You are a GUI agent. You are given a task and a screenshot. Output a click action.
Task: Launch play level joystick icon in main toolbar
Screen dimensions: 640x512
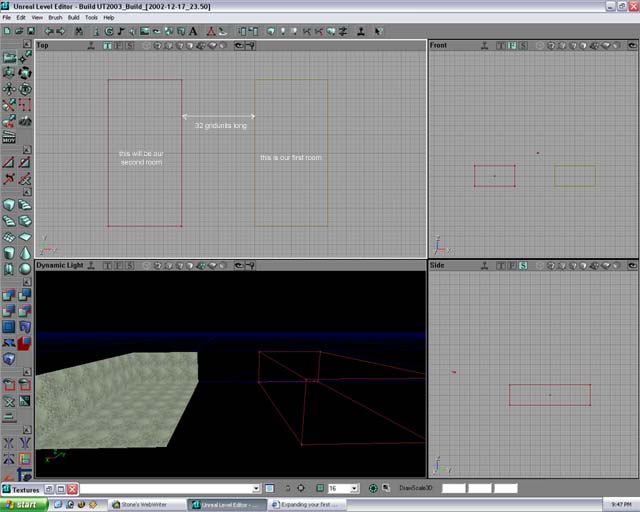point(361,31)
